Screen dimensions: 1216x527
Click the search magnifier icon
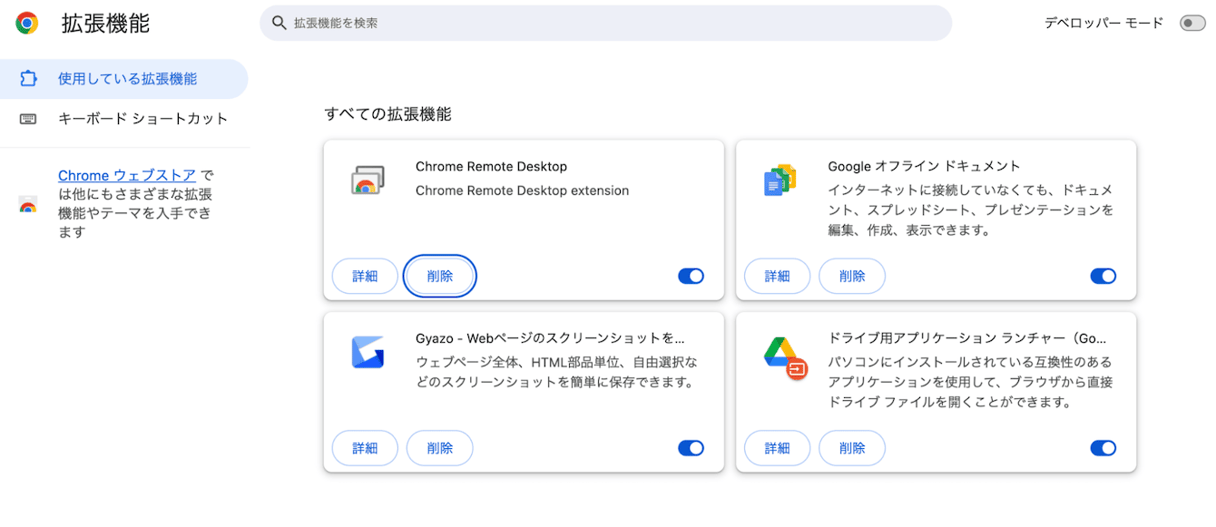point(280,23)
